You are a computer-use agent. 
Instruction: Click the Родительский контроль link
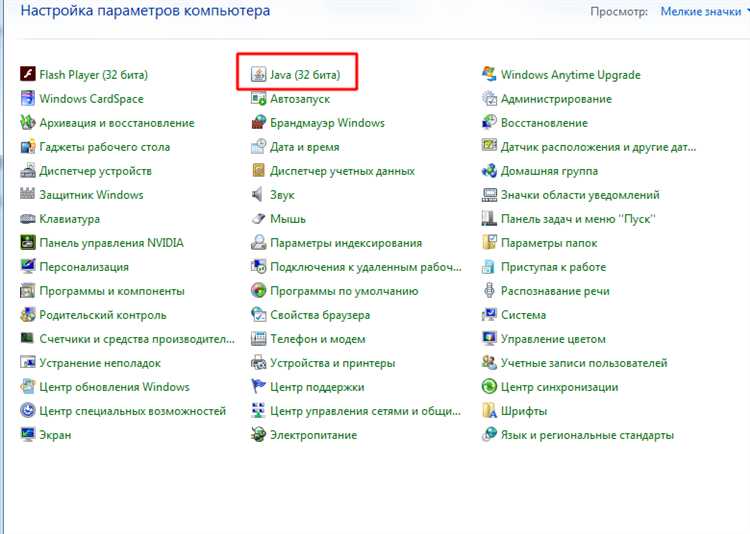(103, 315)
